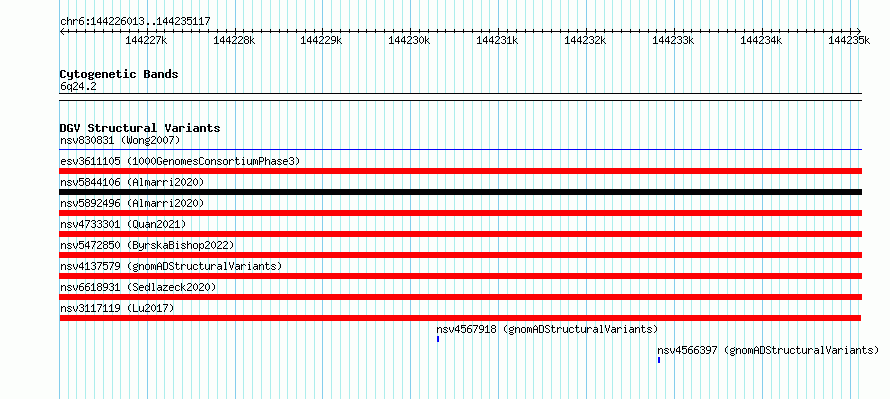890x399 pixels.
Task: Open the nsv4567918 (gnomADStructuralVariants) label
Action: pyautogui.click(x=547, y=329)
